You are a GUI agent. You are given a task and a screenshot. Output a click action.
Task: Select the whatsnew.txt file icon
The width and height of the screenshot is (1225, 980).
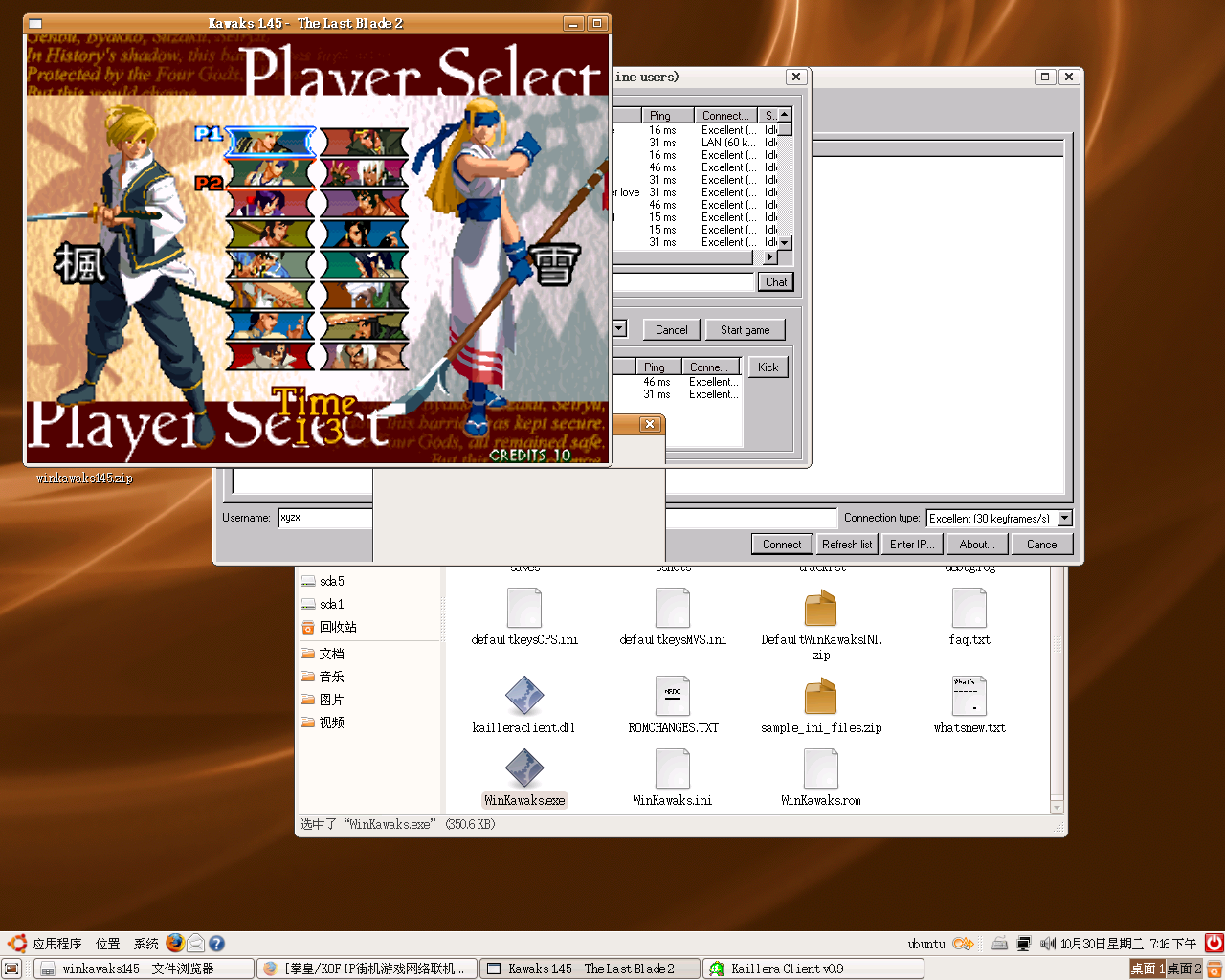pos(969,696)
